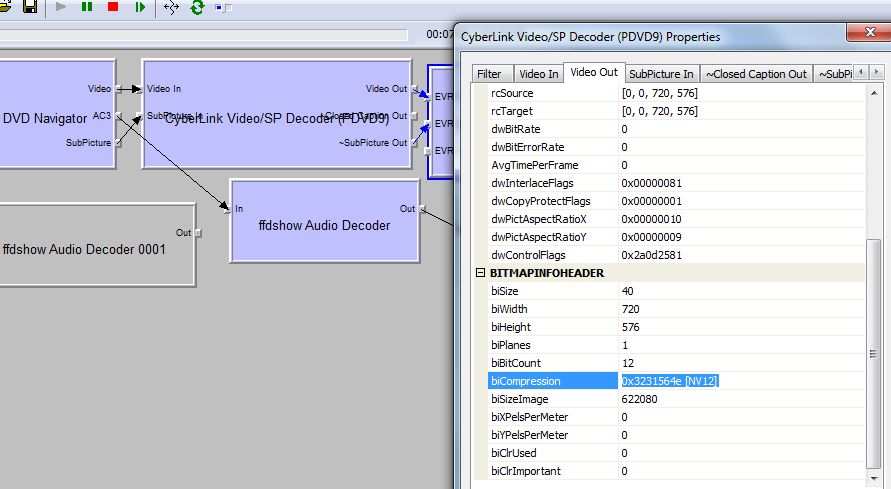This screenshot has height=489, width=891.
Task: Click the decoder's Video Out pin
Action: (415, 89)
